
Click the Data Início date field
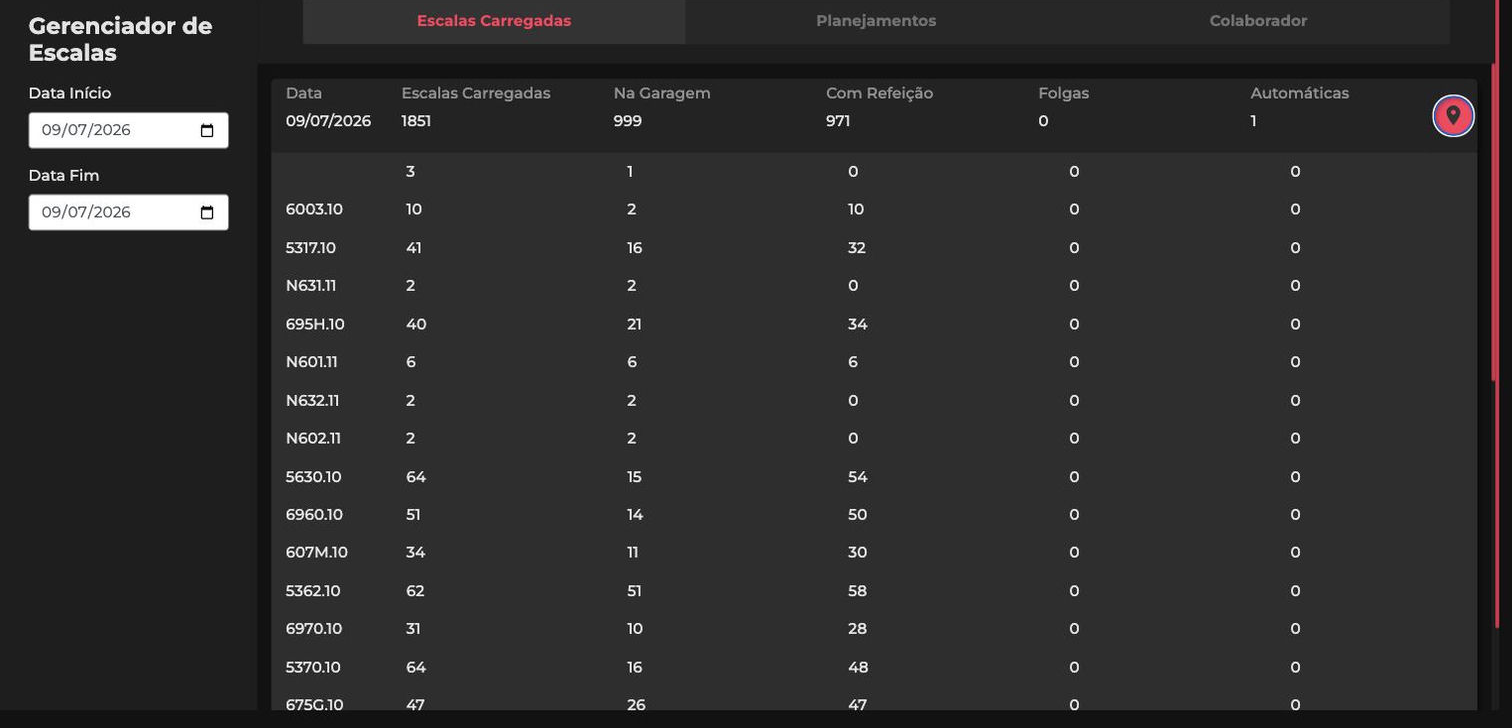128,130
